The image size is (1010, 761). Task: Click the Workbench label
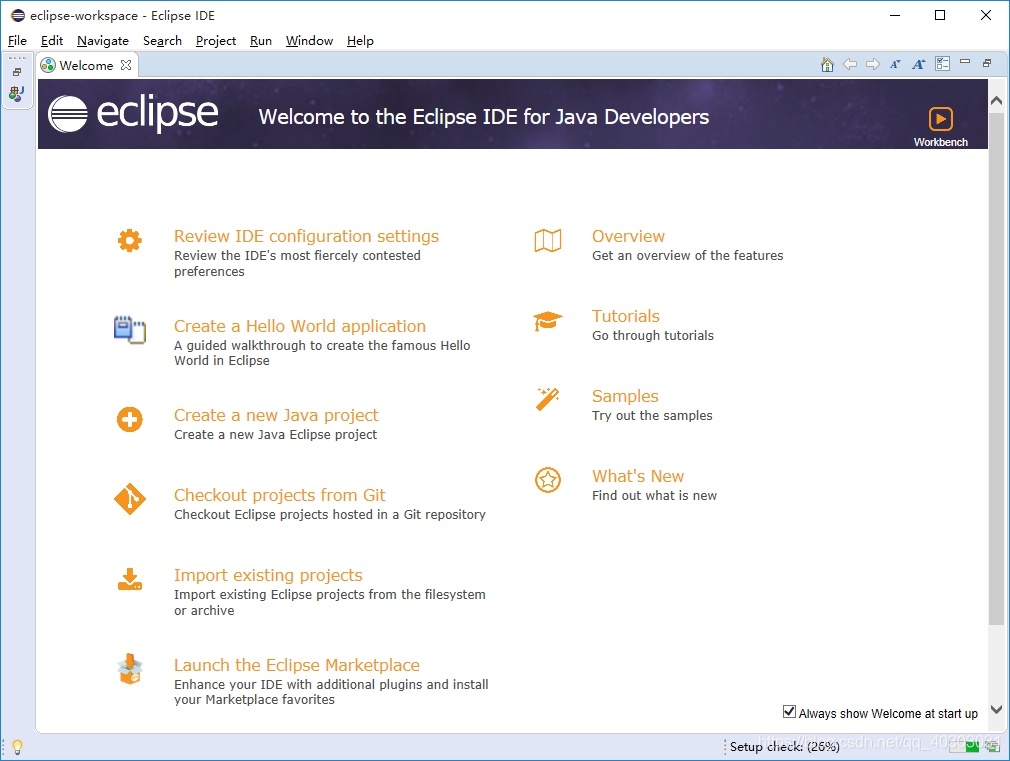click(x=940, y=142)
